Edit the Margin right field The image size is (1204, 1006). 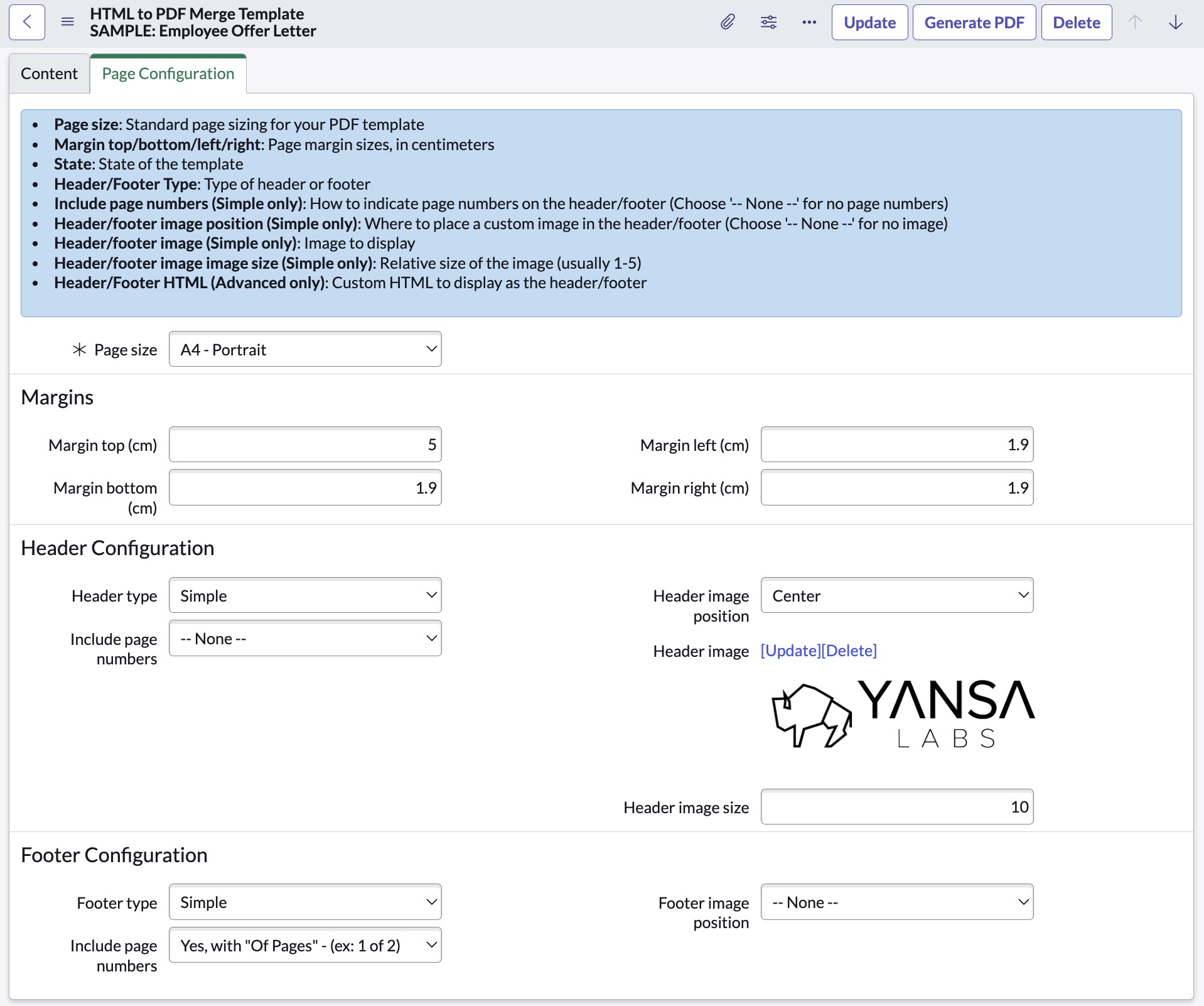pyautogui.click(x=897, y=487)
